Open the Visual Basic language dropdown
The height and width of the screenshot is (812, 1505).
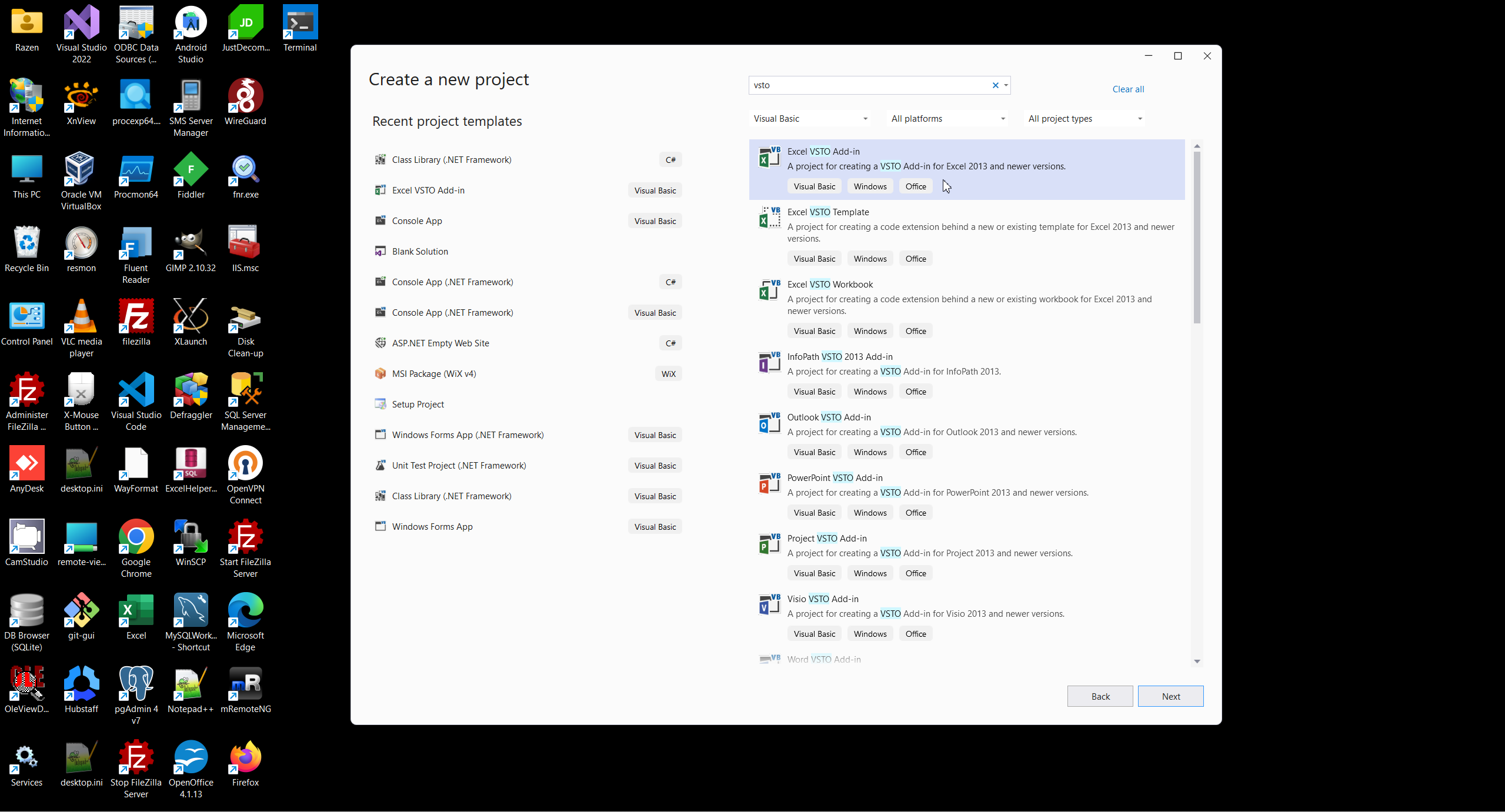(810, 119)
